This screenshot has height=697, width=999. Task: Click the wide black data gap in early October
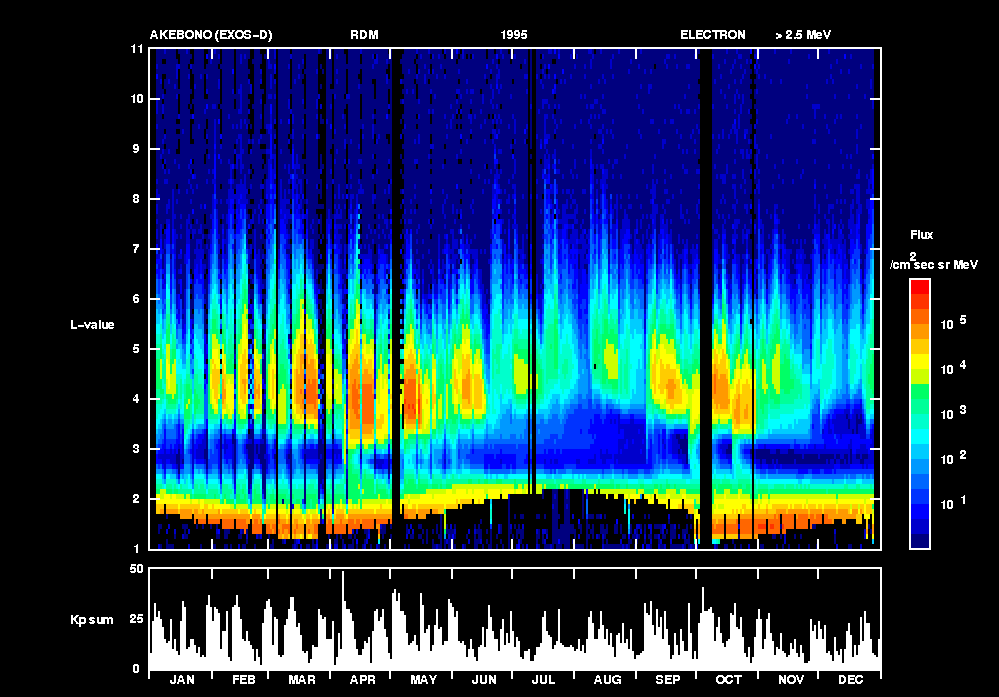pos(705,300)
